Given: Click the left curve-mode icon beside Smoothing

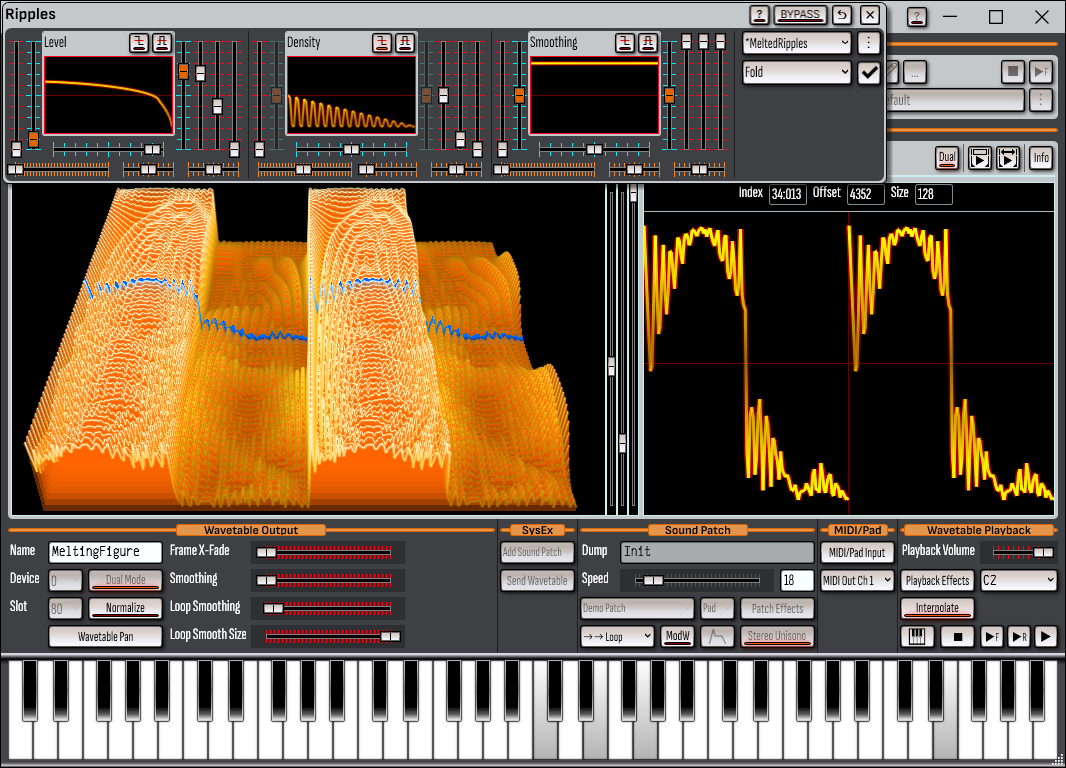Looking at the screenshot, I should coord(625,43).
